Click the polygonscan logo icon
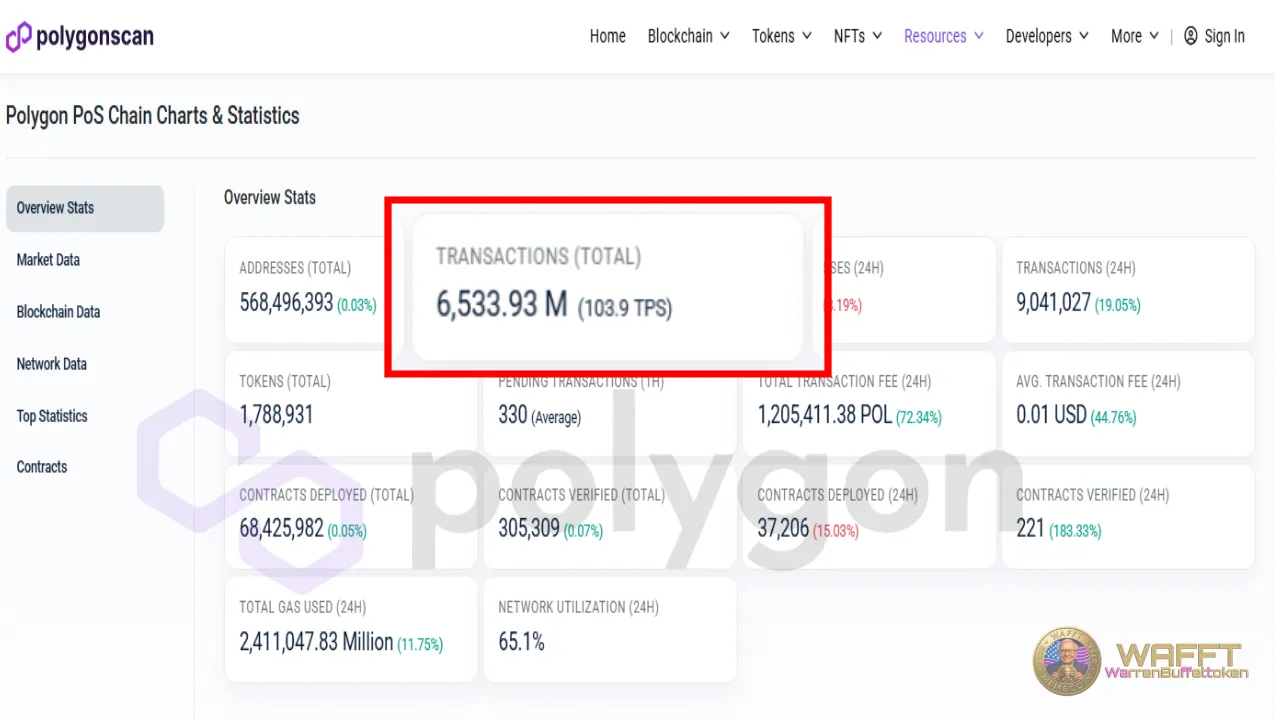This screenshot has height=720, width=1280. click(19, 37)
